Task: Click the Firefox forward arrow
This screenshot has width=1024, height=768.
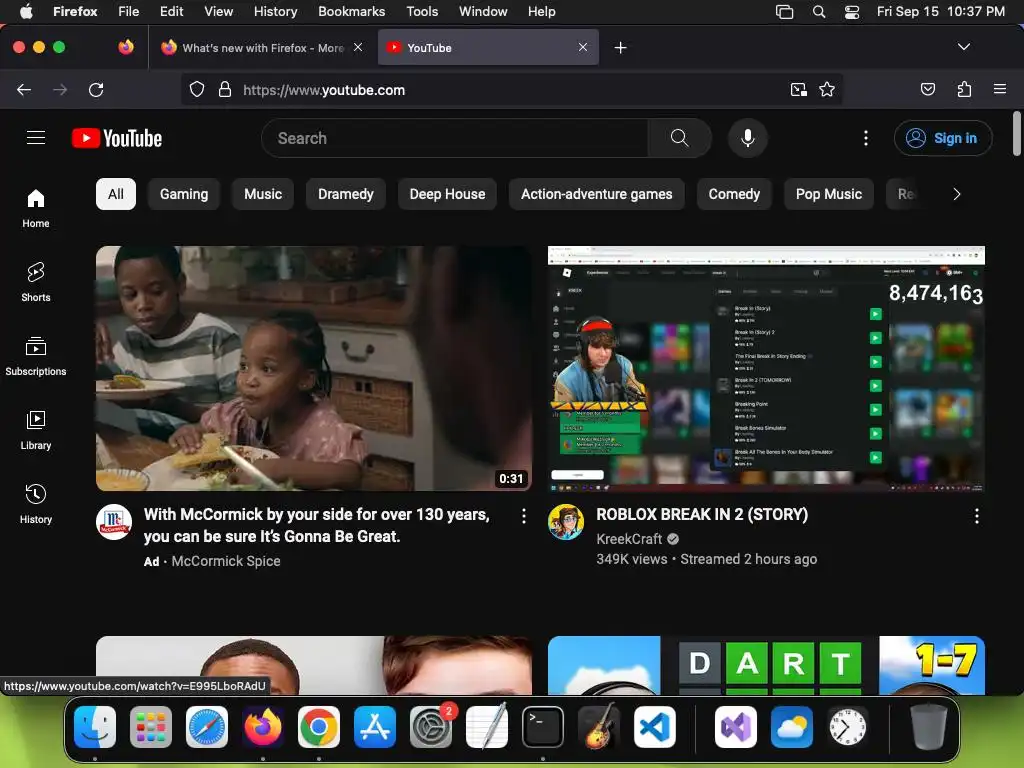Action: coord(60,89)
